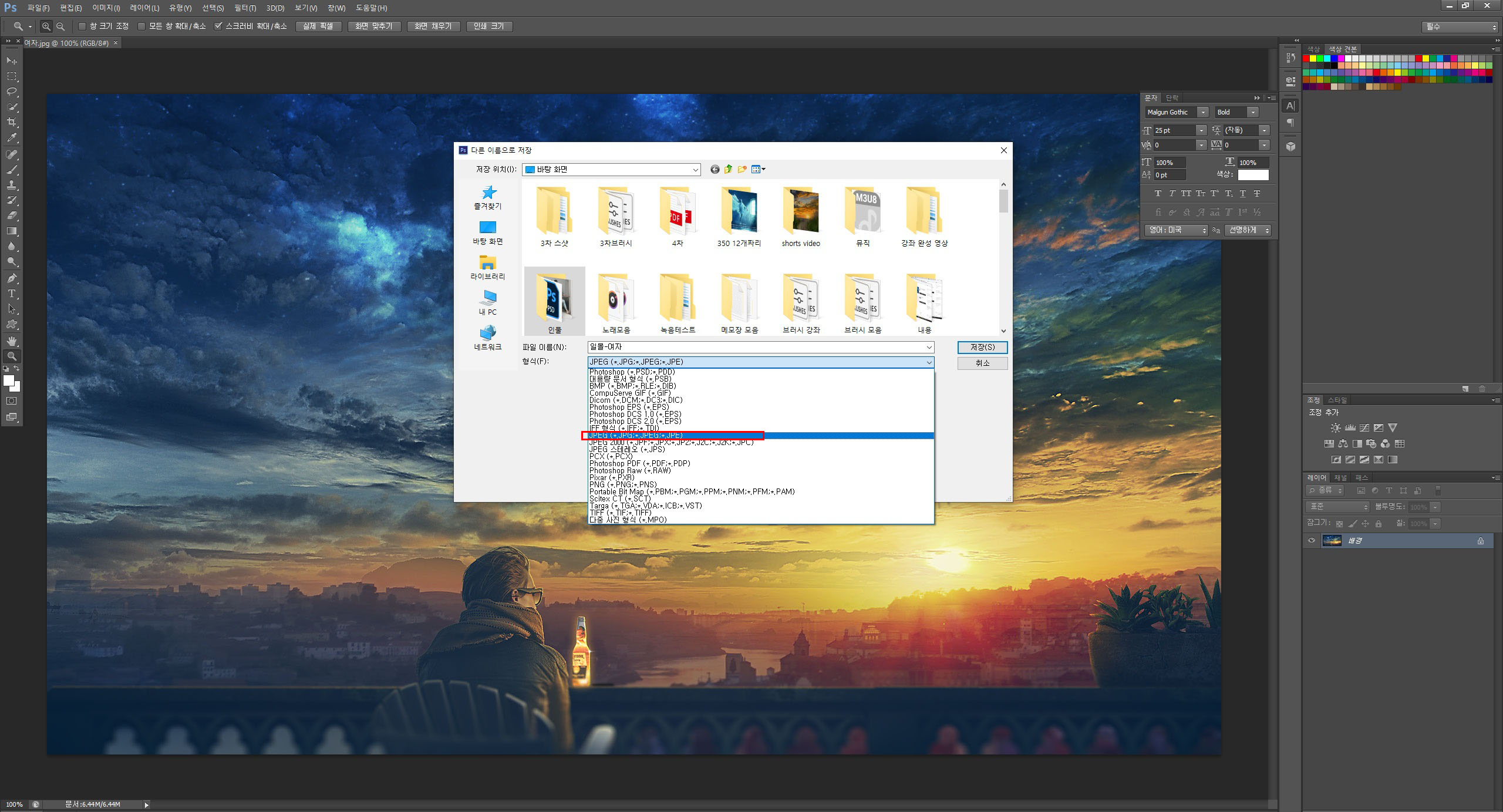Open the 내 PC sidebar location

[x=487, y=302]
